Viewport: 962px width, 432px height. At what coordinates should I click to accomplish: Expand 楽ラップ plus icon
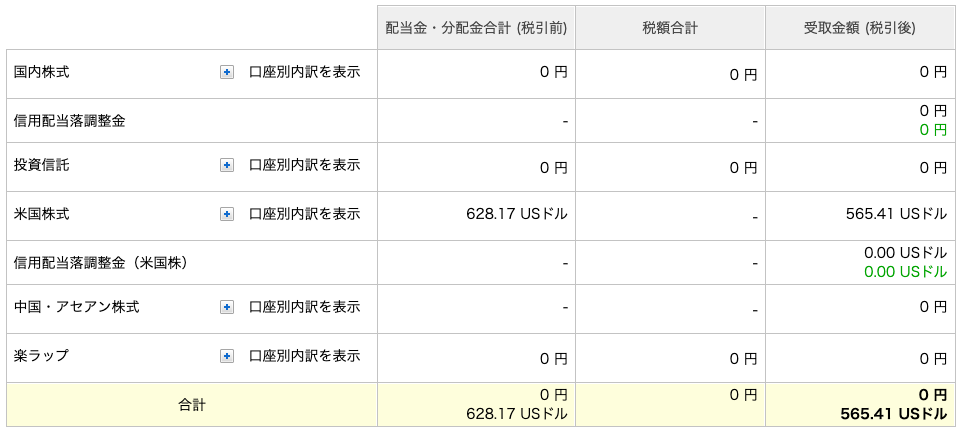[x=227, y=356]
